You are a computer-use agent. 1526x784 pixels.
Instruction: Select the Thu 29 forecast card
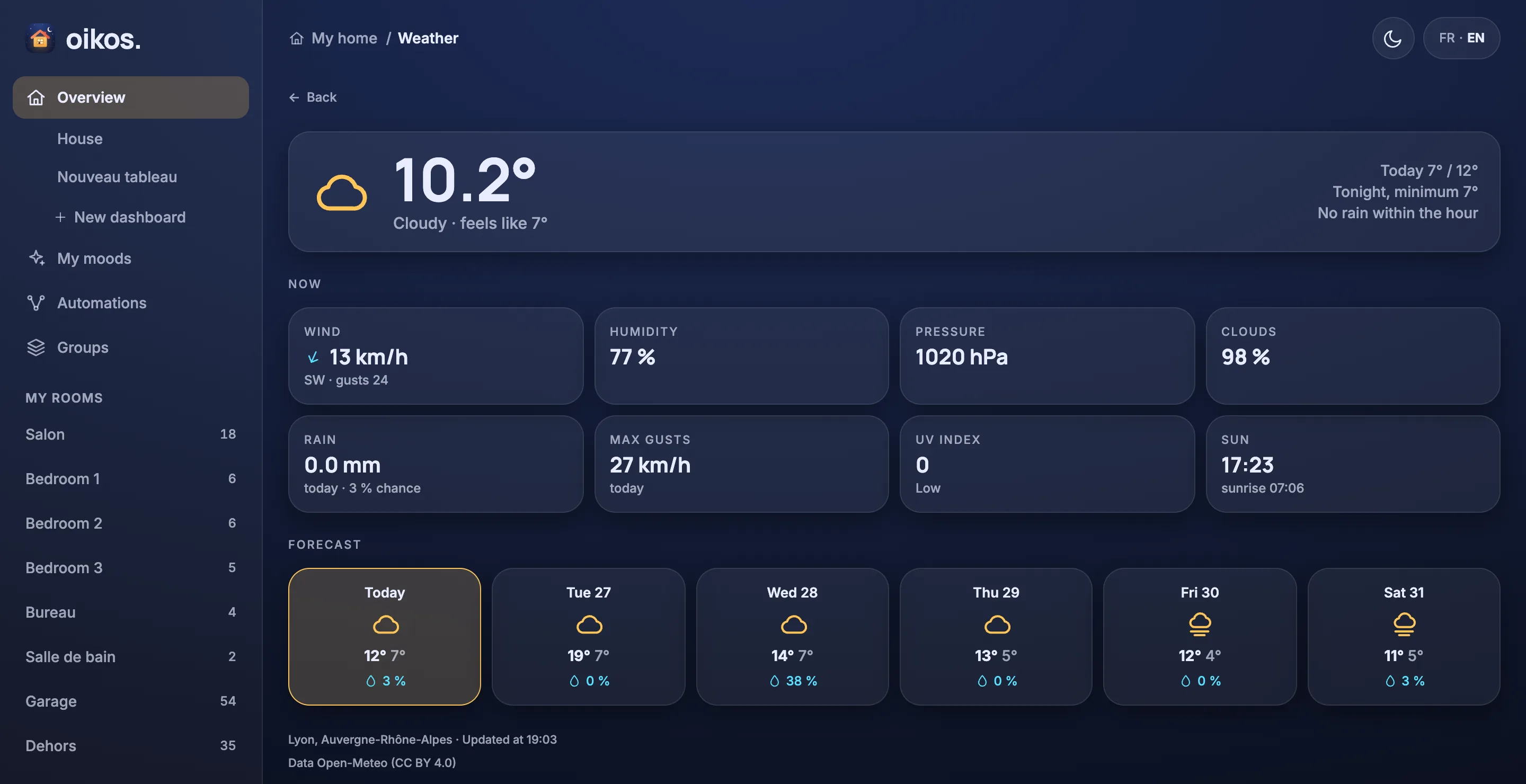[996, 637]
